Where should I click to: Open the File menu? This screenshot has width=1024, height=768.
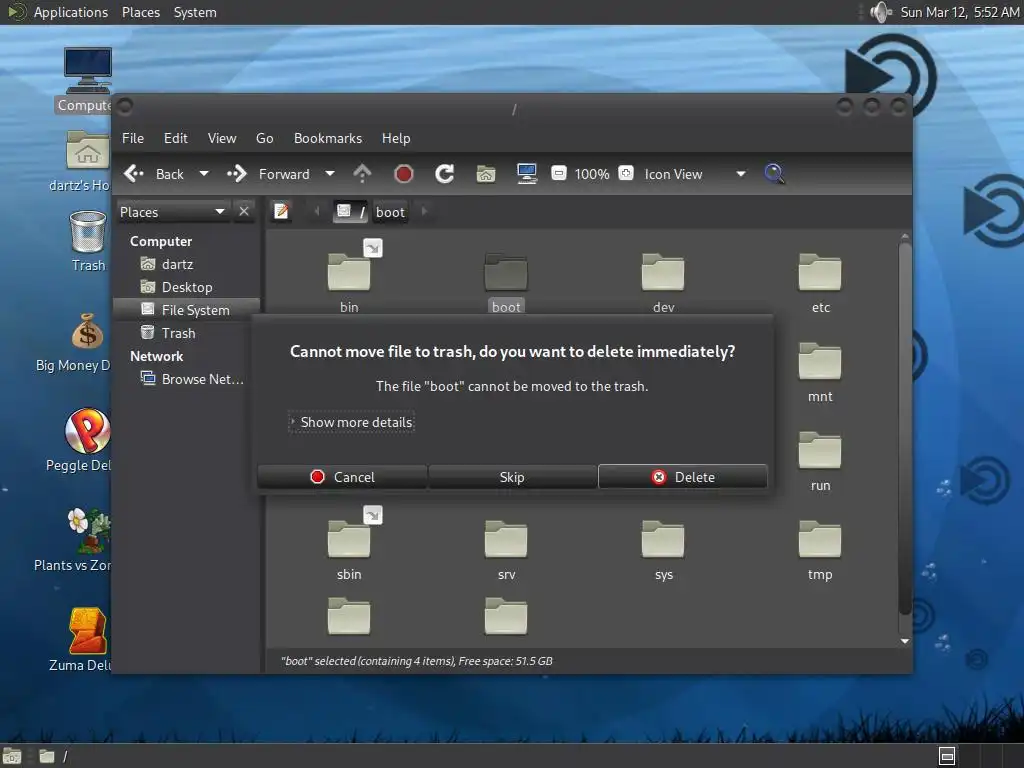(x=133, y=138)
